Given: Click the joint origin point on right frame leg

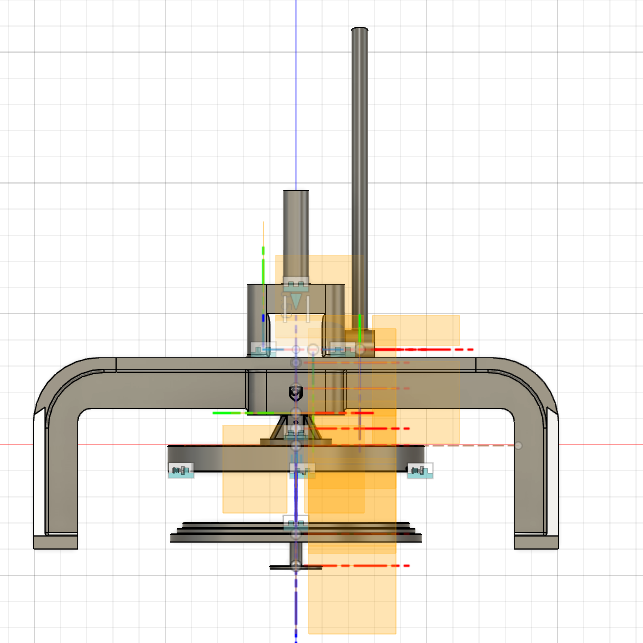Looking at the screenshot, I should click(x=518, y=445).
